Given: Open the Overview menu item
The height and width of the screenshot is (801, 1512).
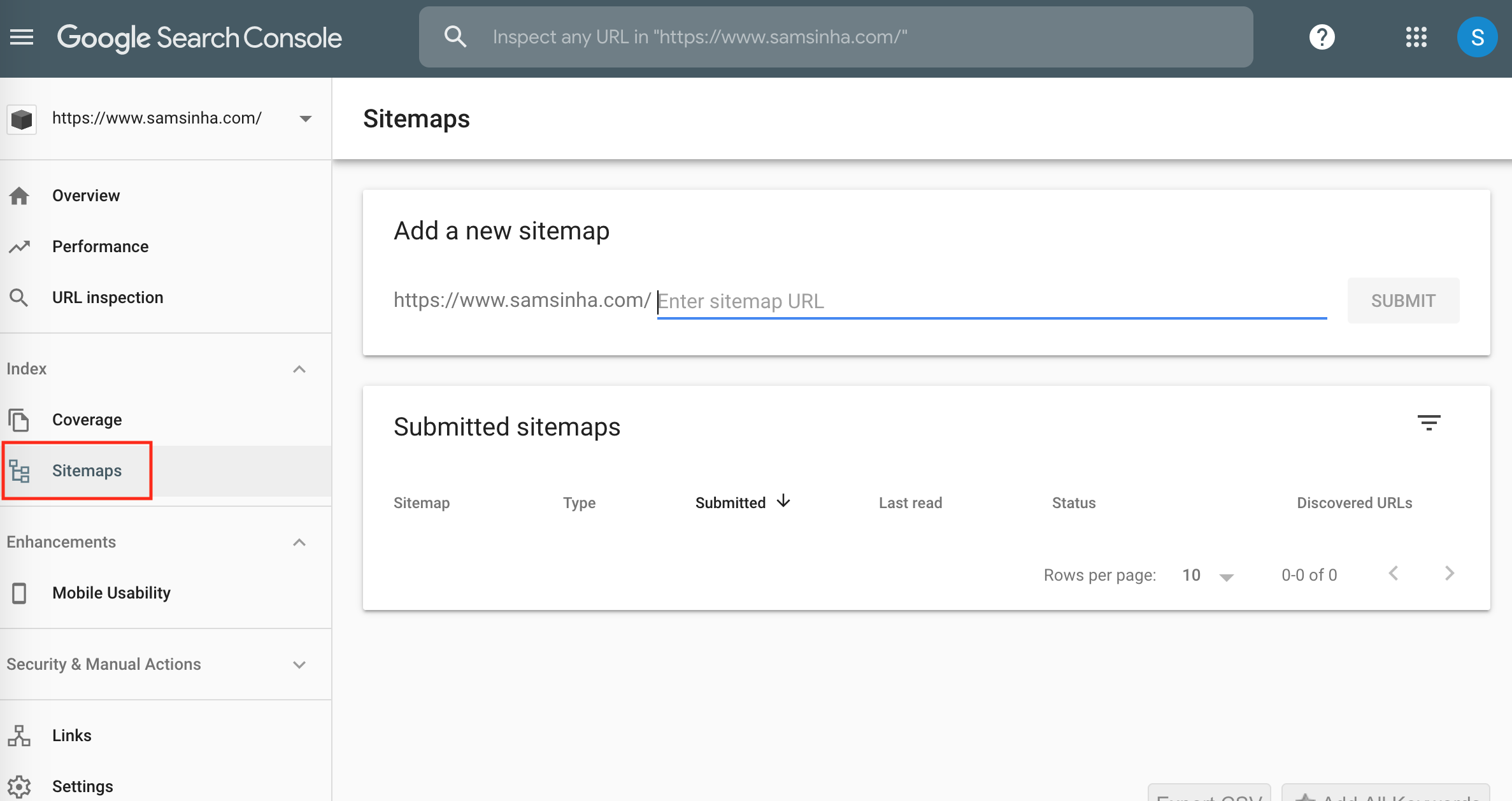Looking at the screenshot, I should pyautogui.click(x=166, y=195).
